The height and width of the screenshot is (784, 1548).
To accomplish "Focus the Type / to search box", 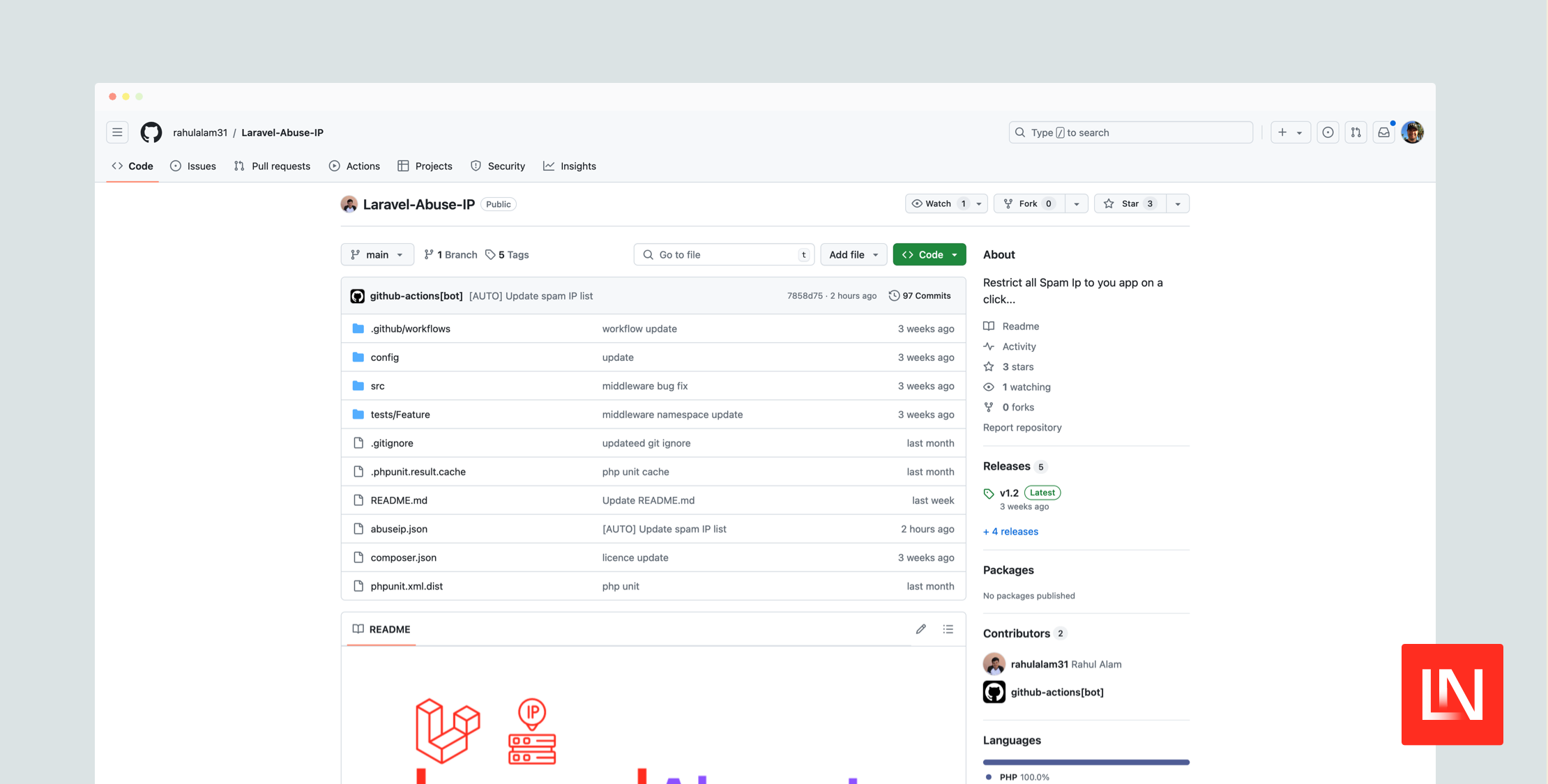I will [1130, 132].
